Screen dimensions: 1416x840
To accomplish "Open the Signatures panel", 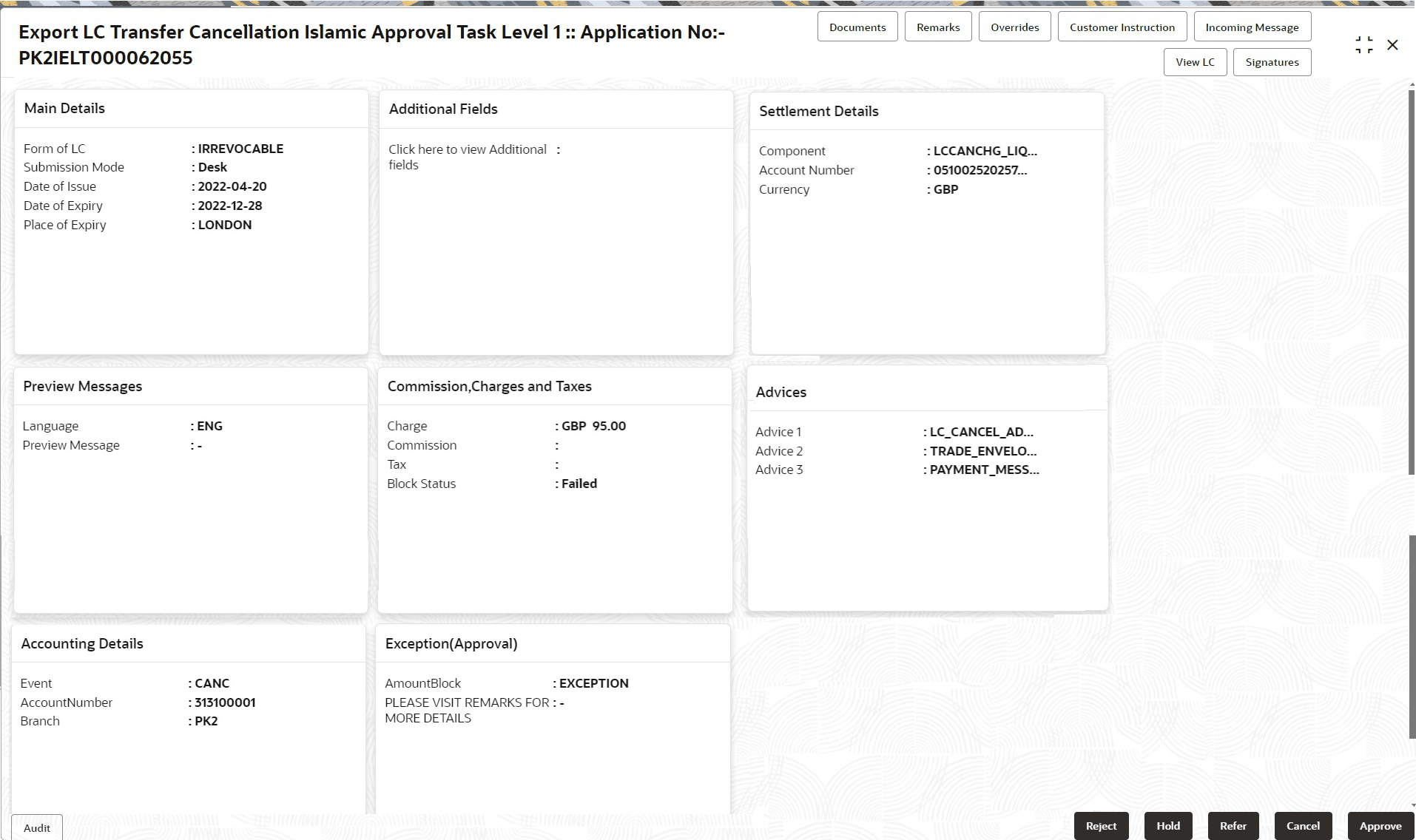I will coord(1272,61).
